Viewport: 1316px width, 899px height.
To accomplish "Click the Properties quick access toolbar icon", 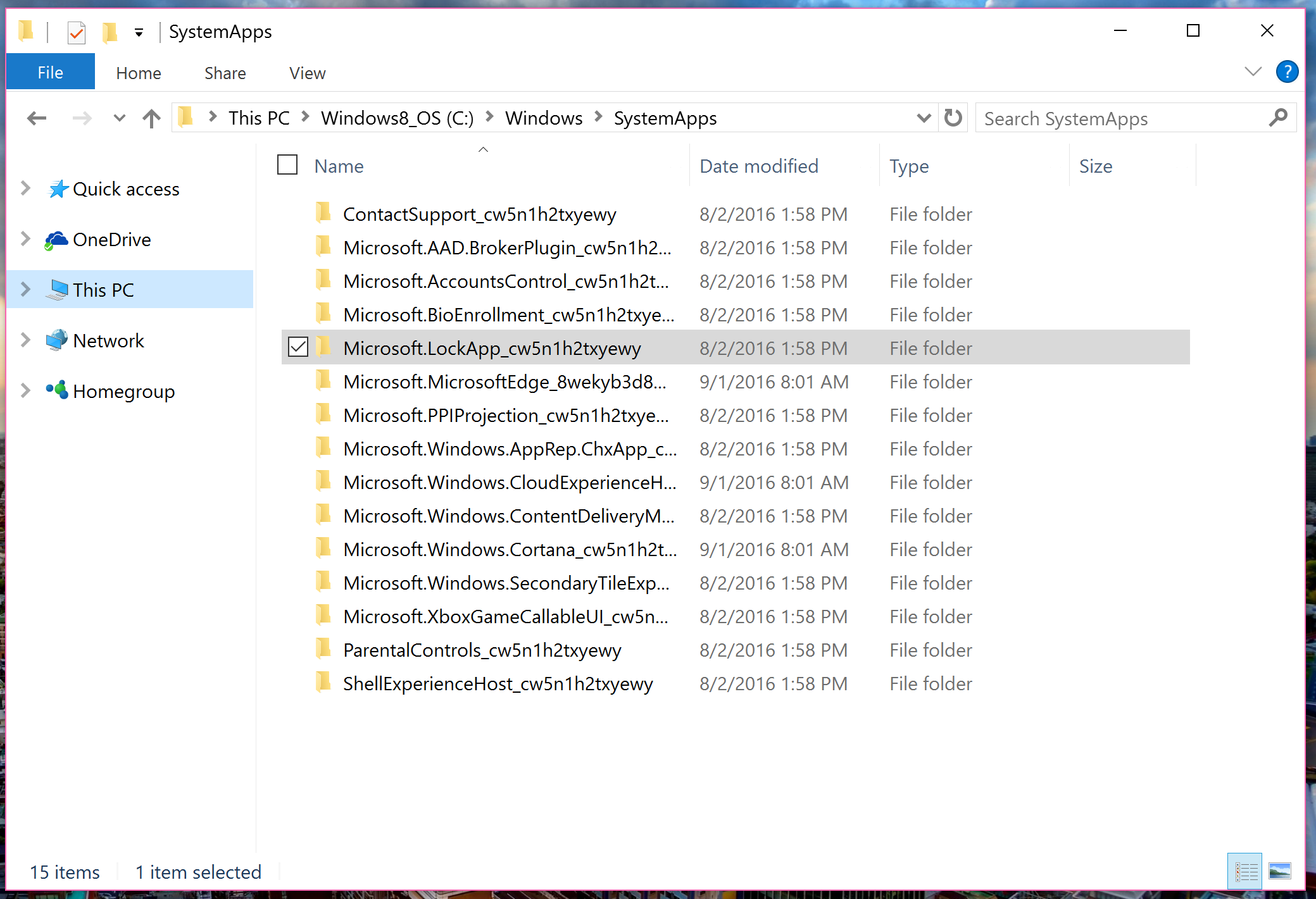I will [77, 32].
